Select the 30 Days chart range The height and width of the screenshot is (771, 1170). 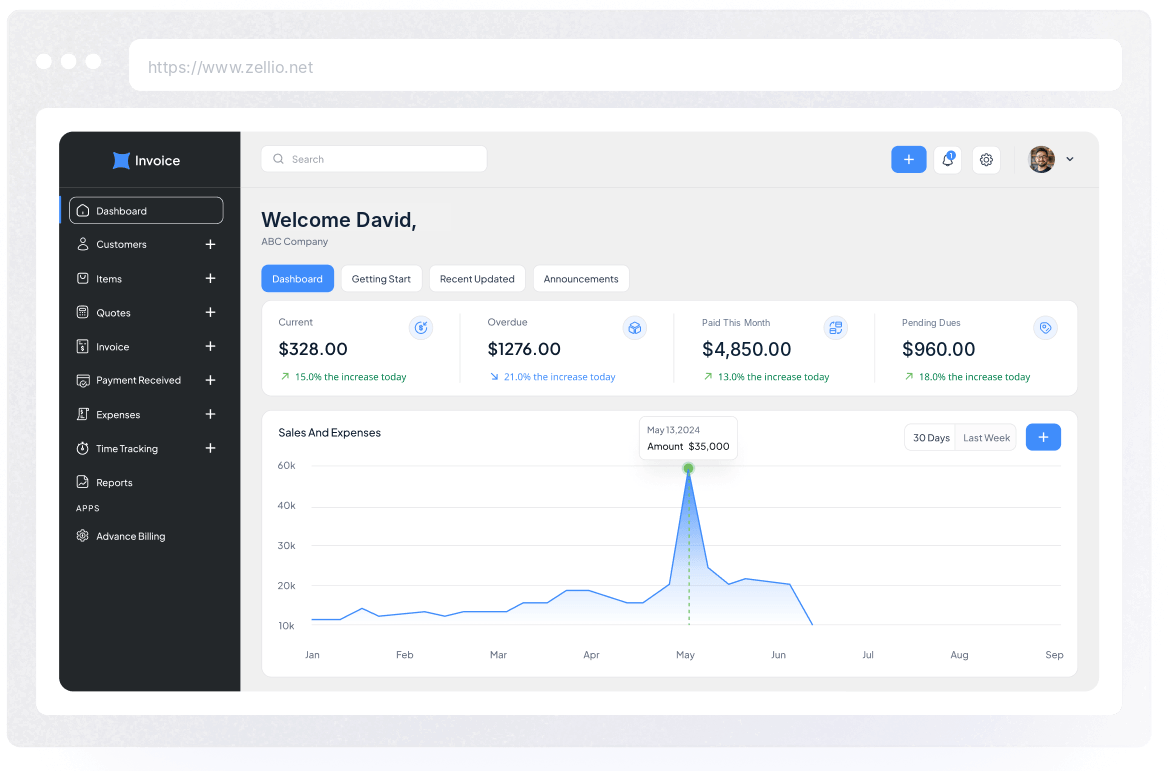(x=931, y=437)
